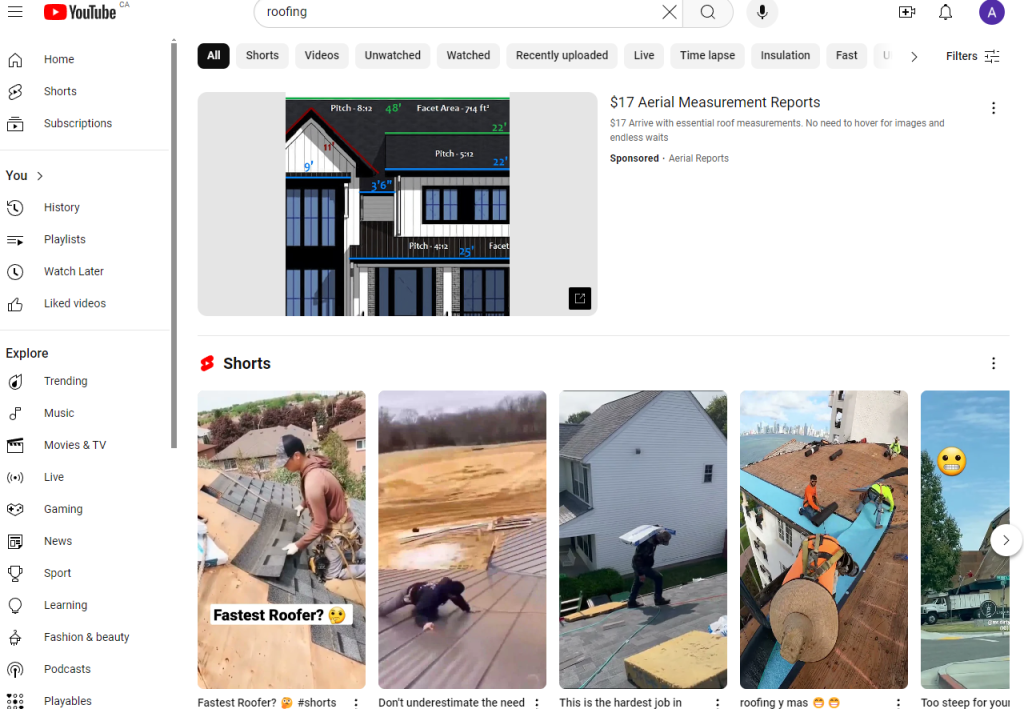This screenshot has width=1024, height=709.
Task: Click the Aerial Reports sponsor link
Action: click(698, 158)
